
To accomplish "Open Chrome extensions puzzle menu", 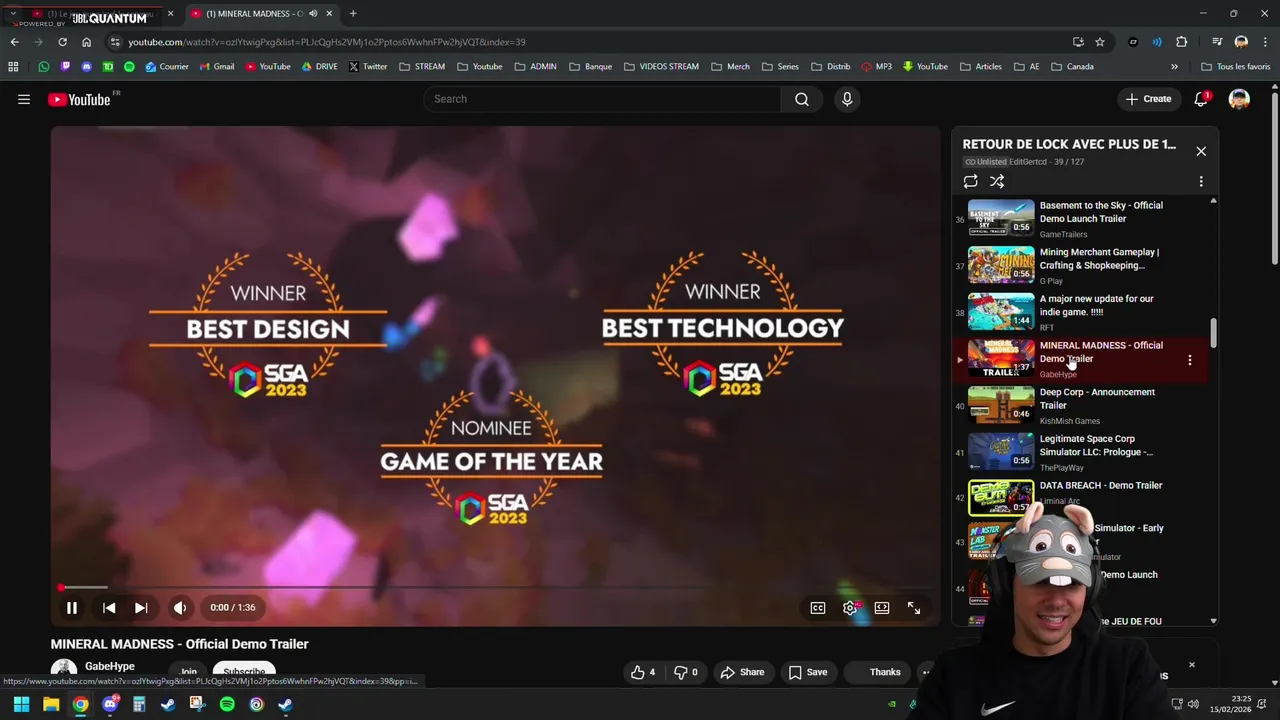I will pos(1182,42).
